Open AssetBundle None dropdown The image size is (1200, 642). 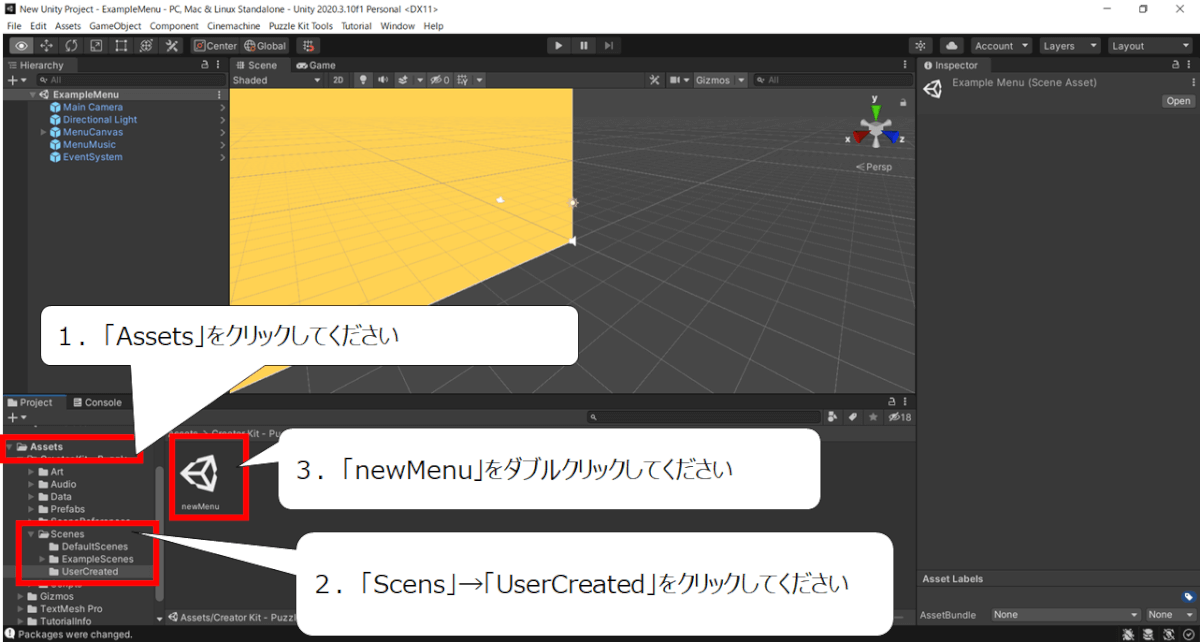(x=1065, y=614)
